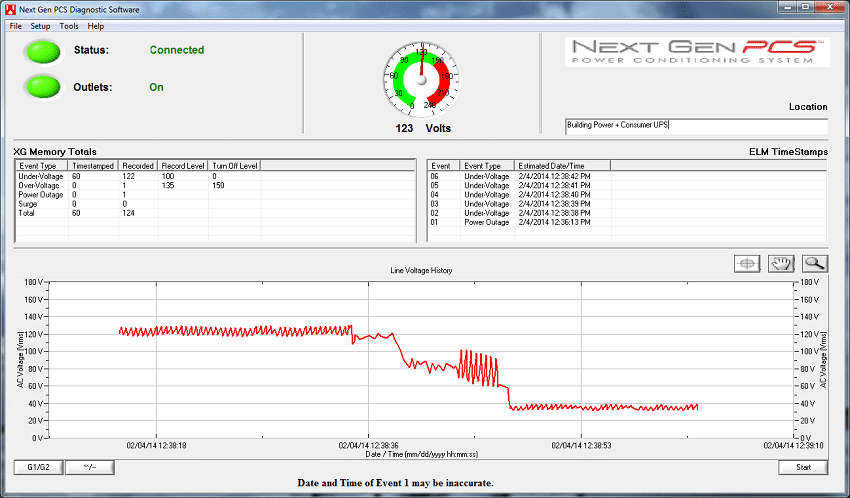The width and height of the screenshot is (850, 498).
Task: Click the Connected status text
Action: tap(177, 50)
